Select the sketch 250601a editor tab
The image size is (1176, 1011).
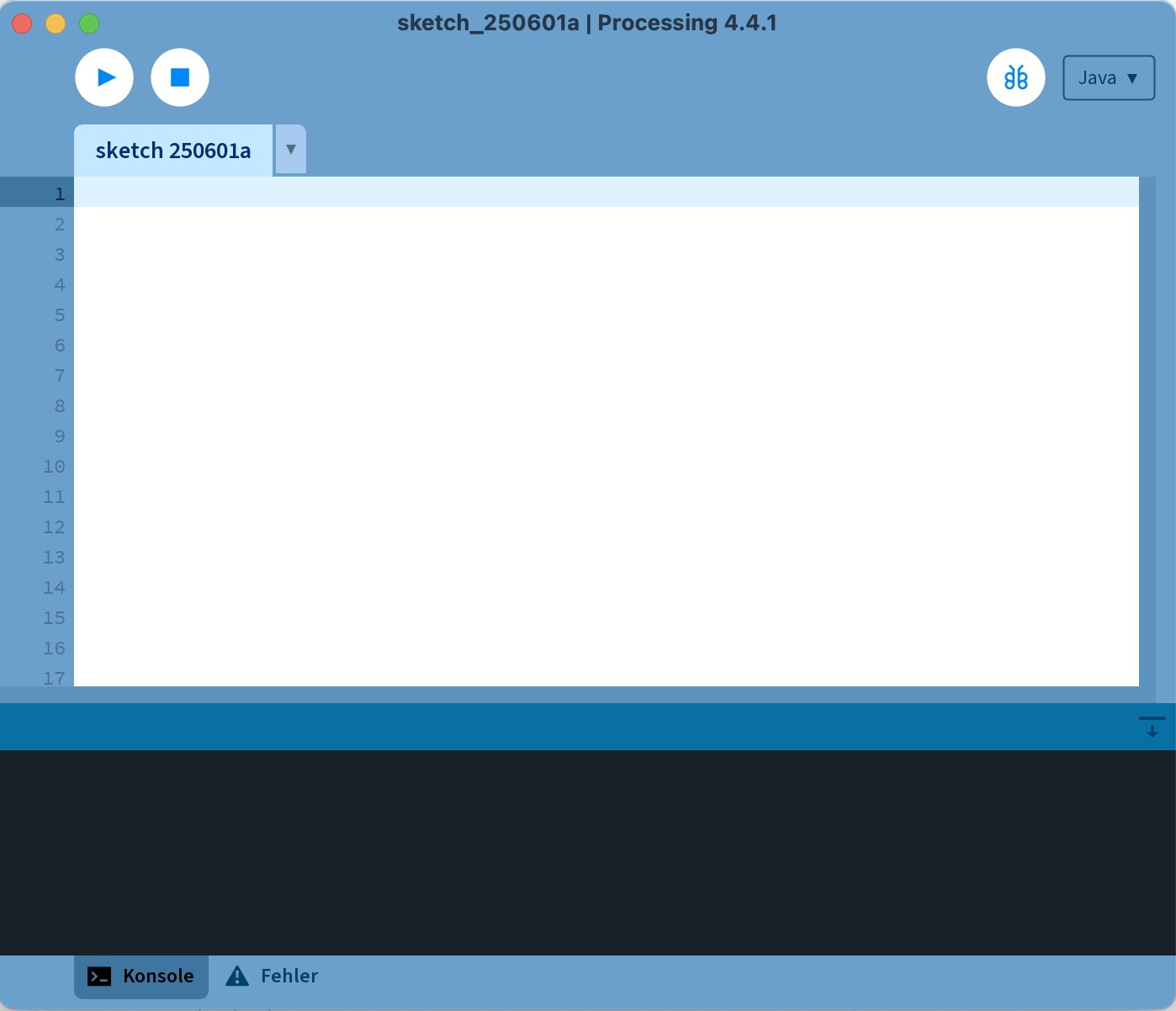click(x=173, y=150)
